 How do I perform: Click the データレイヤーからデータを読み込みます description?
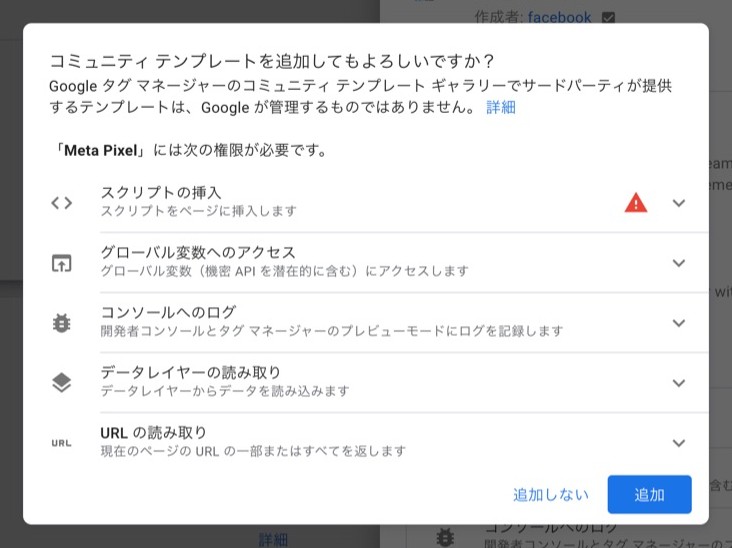tap(225, 391)
